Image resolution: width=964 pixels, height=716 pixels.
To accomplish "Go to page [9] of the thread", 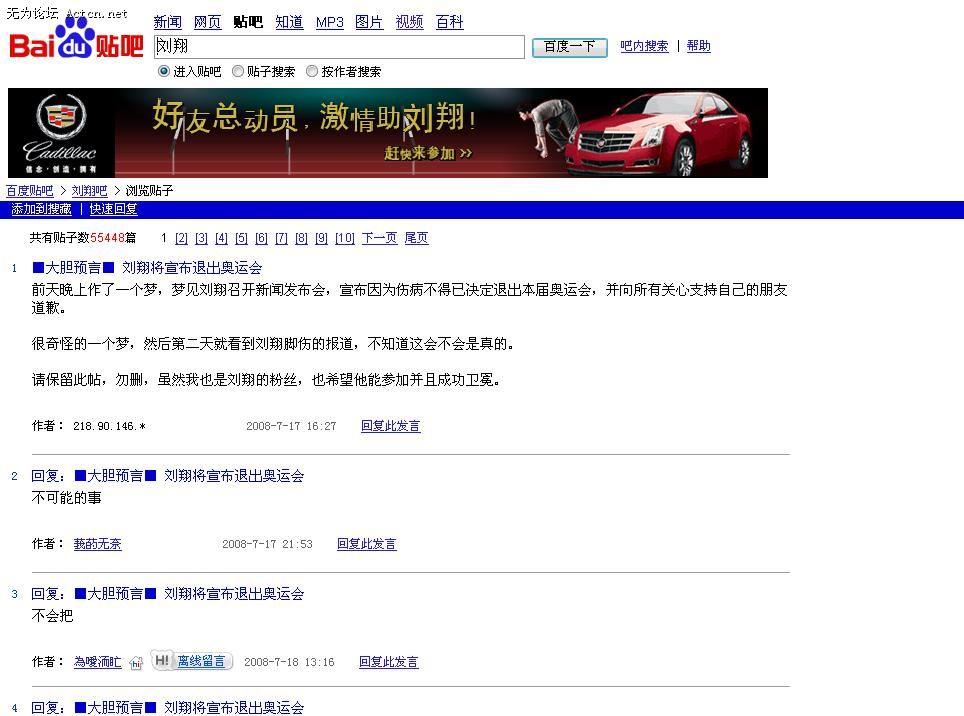I will pyautogui.click(x=321, y=238).
